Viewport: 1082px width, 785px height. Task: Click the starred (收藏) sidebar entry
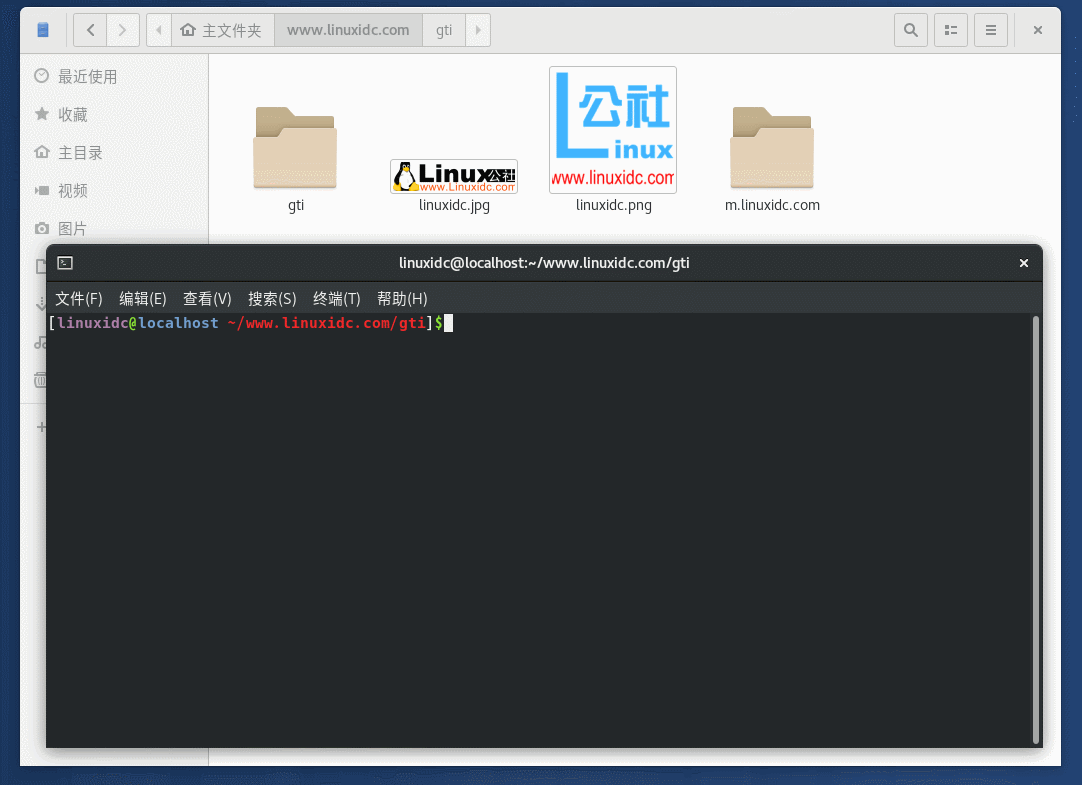41,114
